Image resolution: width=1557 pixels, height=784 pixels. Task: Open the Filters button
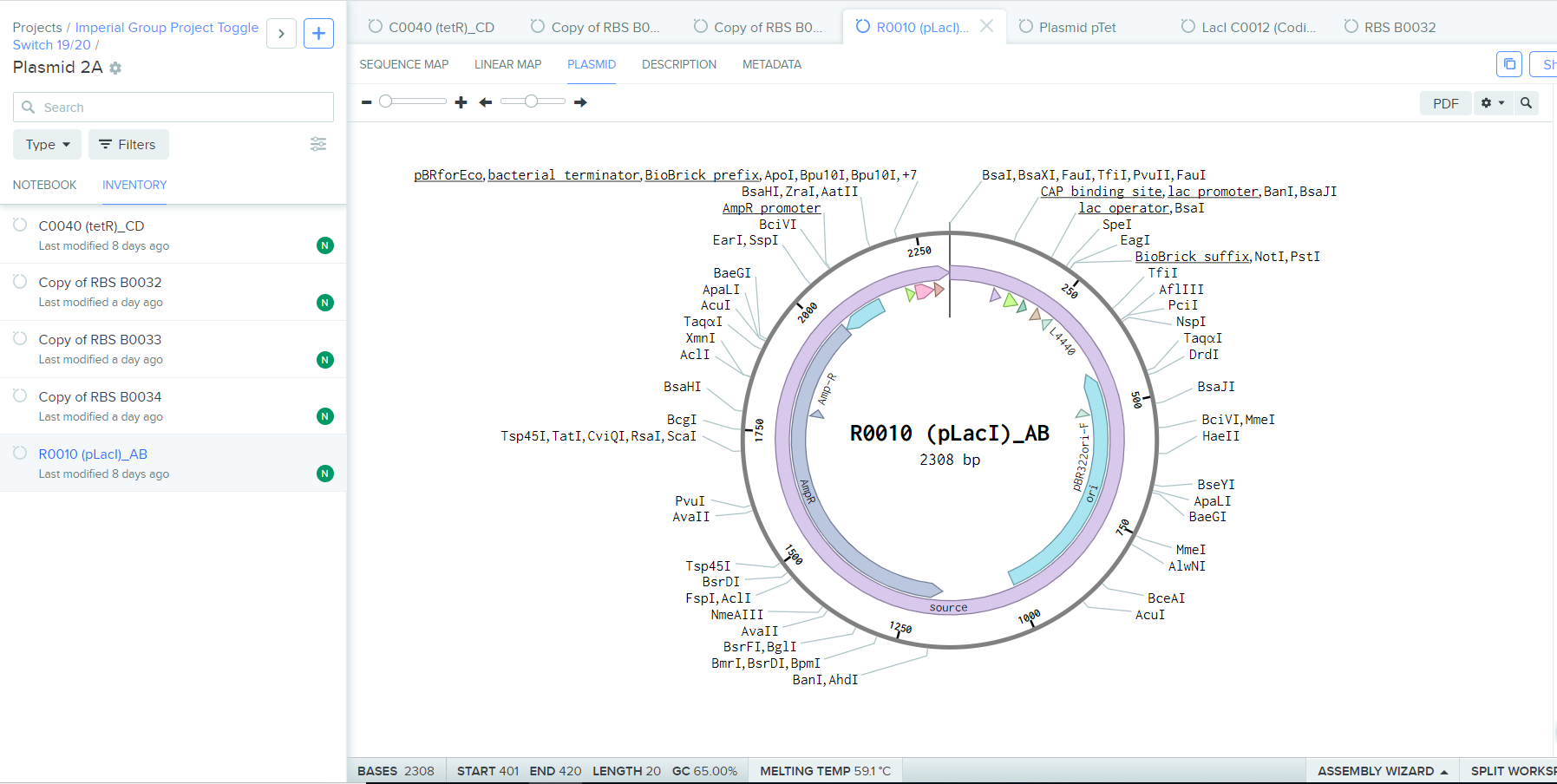128,145
